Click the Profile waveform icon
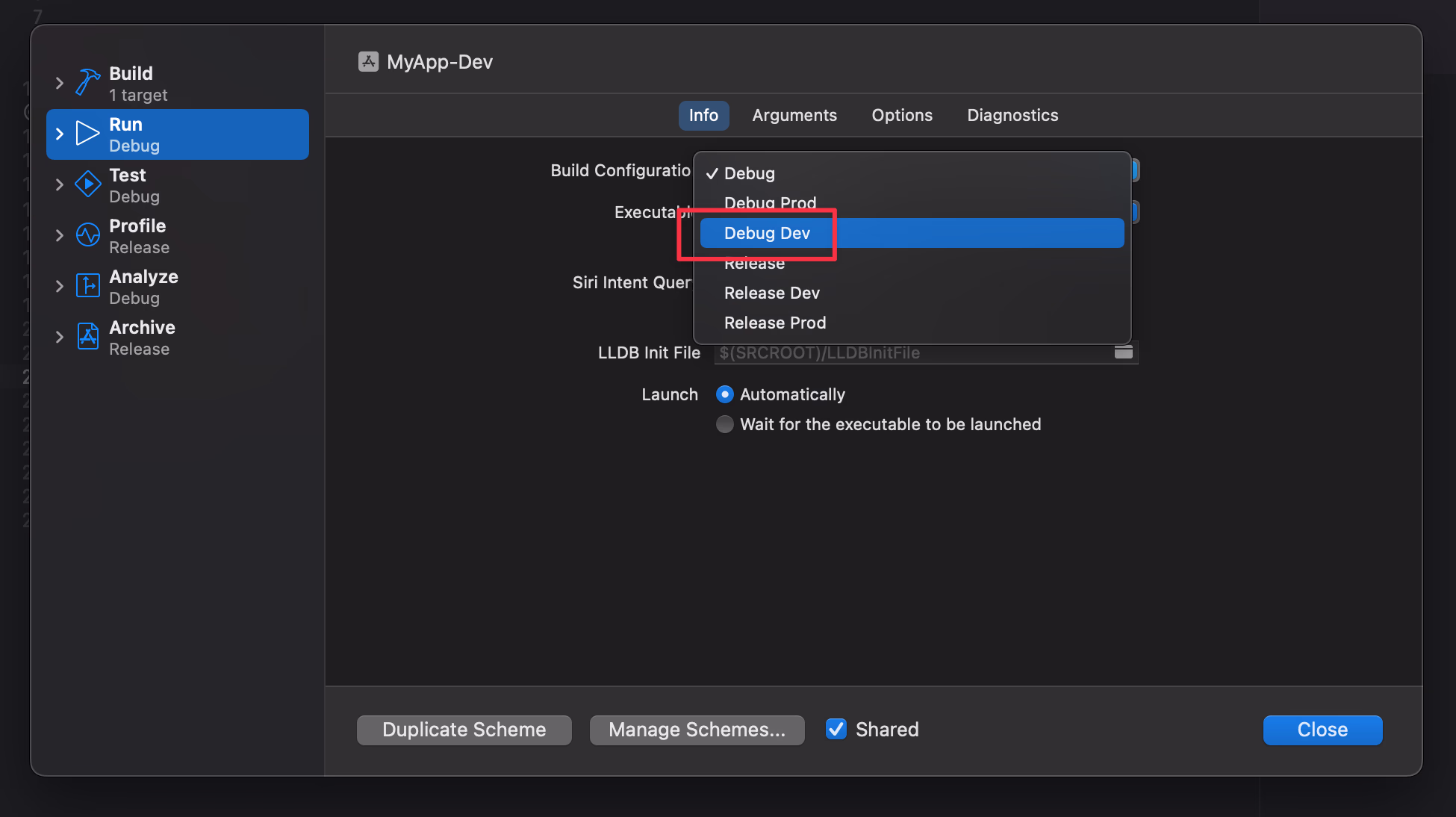The width and height of the screenshot is (1456, 817). [87, 235]
